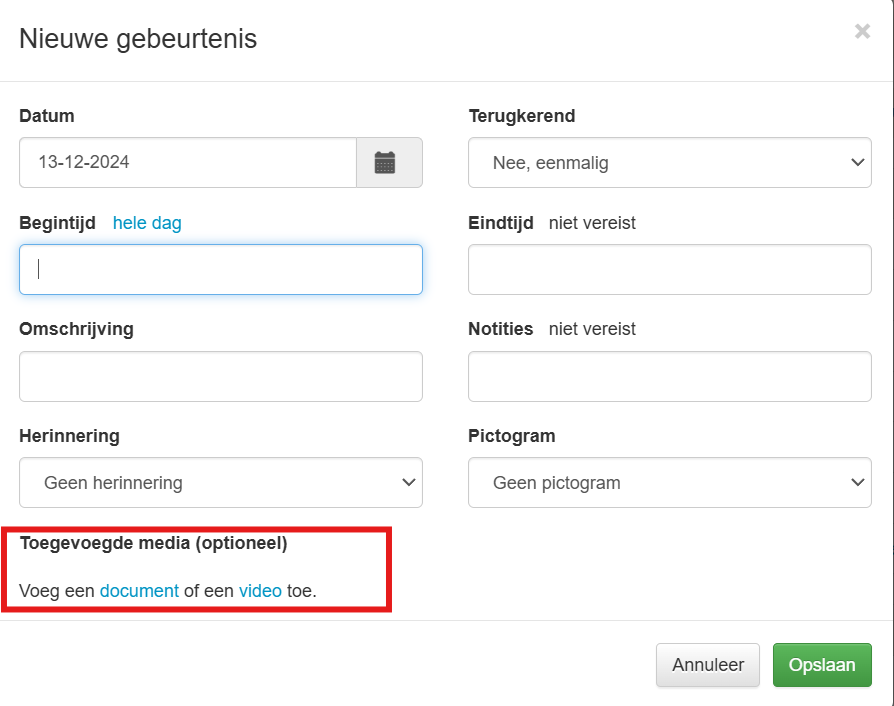
Task: Click the green Opslaan button
Action: (822, 665)
